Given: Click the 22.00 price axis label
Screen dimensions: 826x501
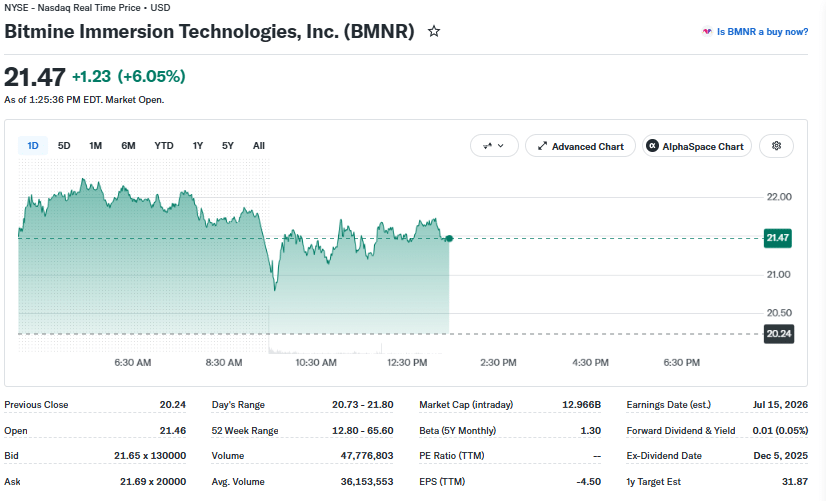Looking at the screenshot, I should tap(779, 197).
